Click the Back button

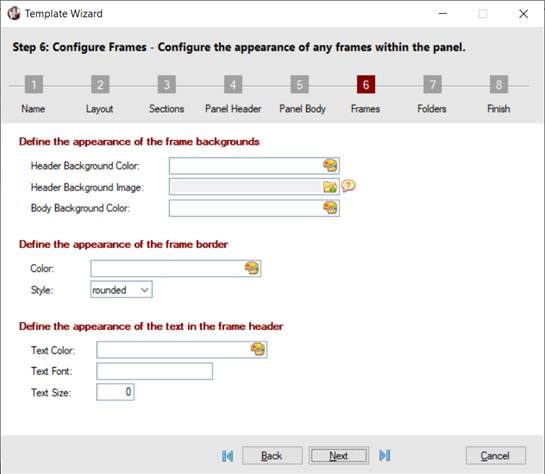(x=272, y=456)
